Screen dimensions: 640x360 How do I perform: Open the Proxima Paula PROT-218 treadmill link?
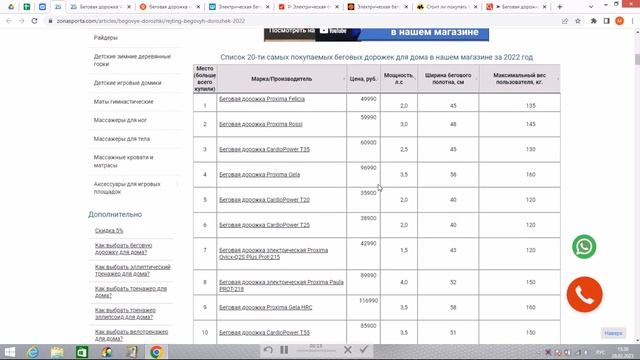(281, 285)
